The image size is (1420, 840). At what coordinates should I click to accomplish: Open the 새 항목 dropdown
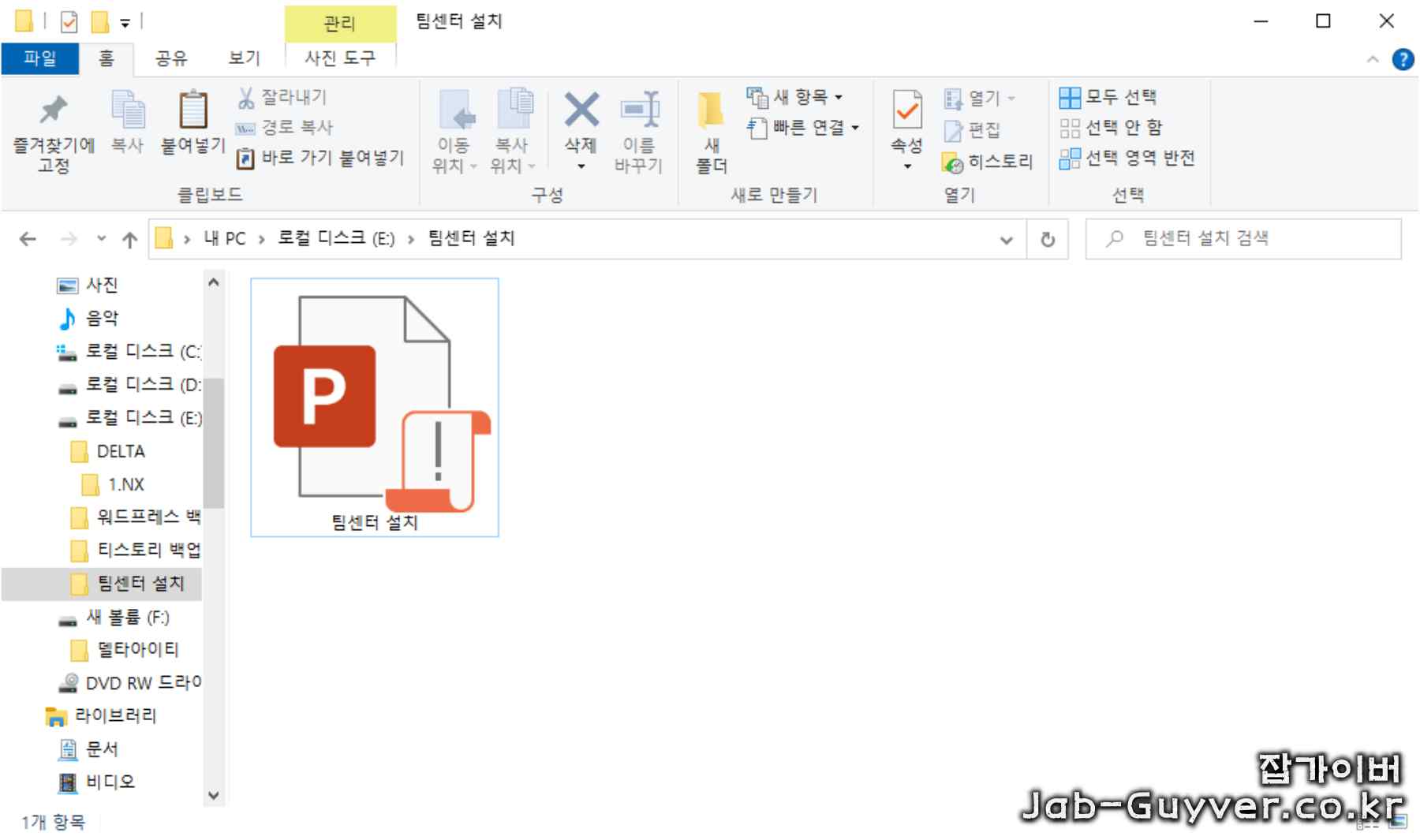tap(795, 97)
